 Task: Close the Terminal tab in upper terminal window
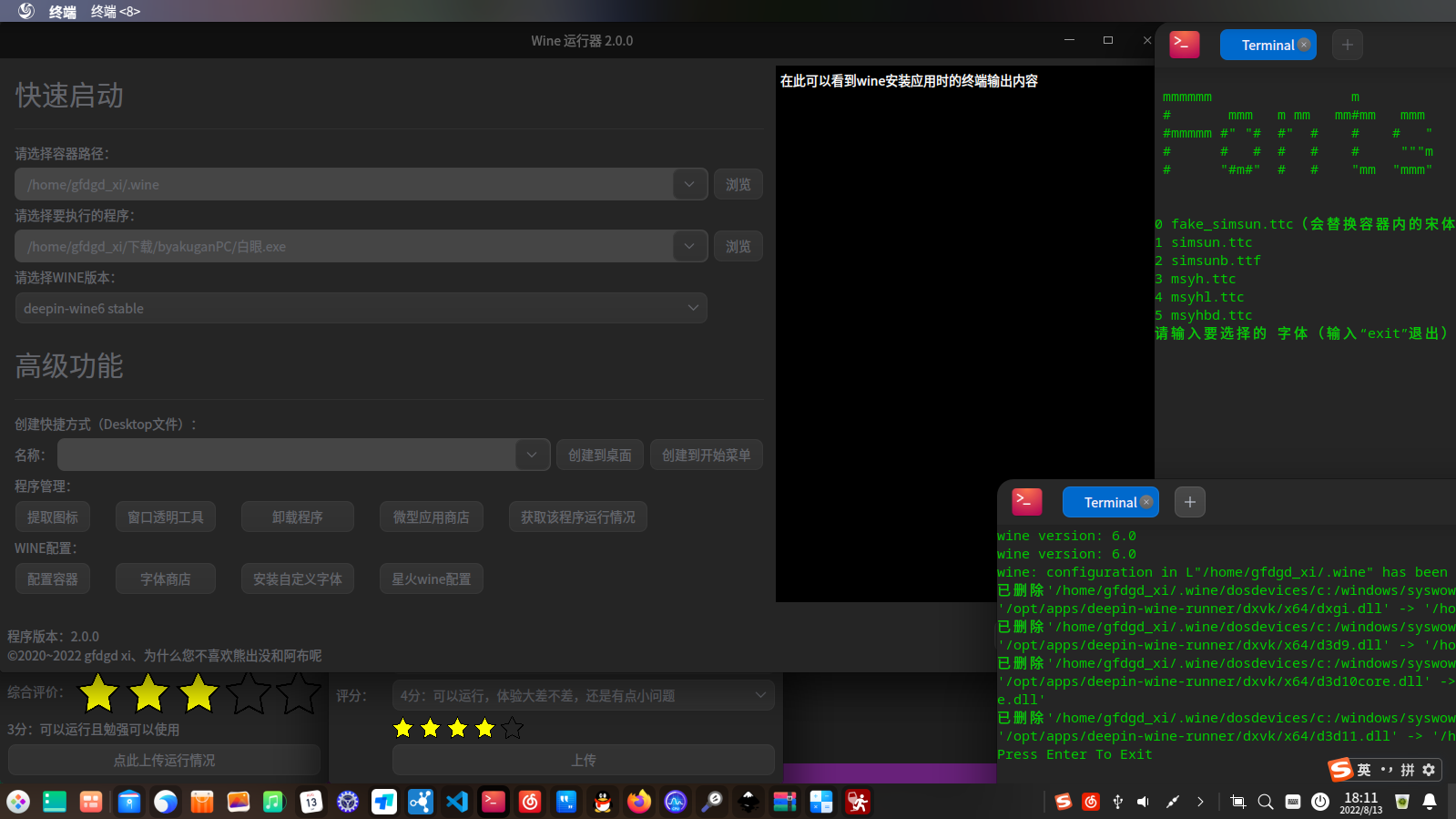(x=1304, y=44)
